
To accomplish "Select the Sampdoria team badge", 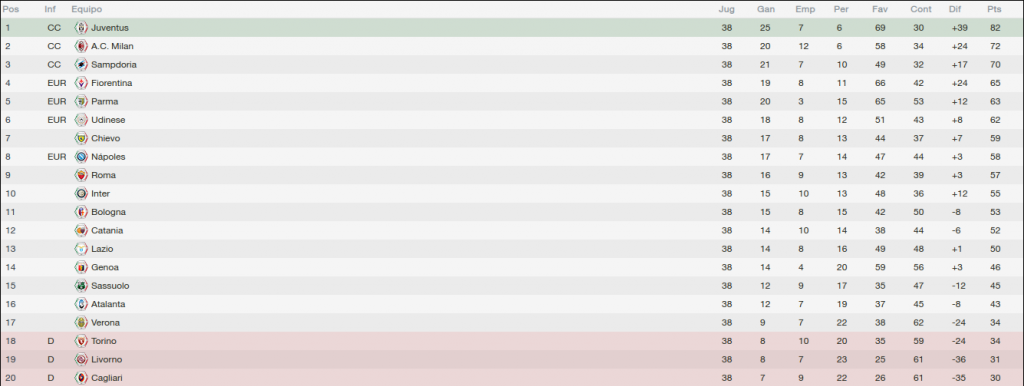I will click(81, 65).
